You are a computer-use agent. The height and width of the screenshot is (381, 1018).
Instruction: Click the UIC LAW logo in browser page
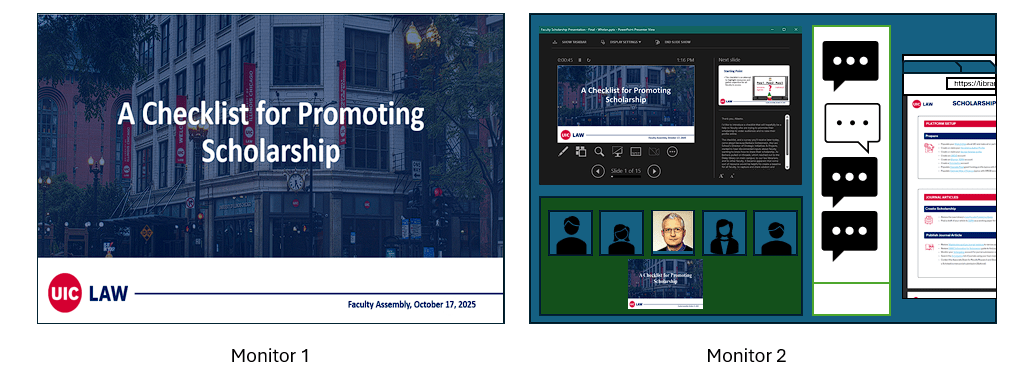(923, 104)
